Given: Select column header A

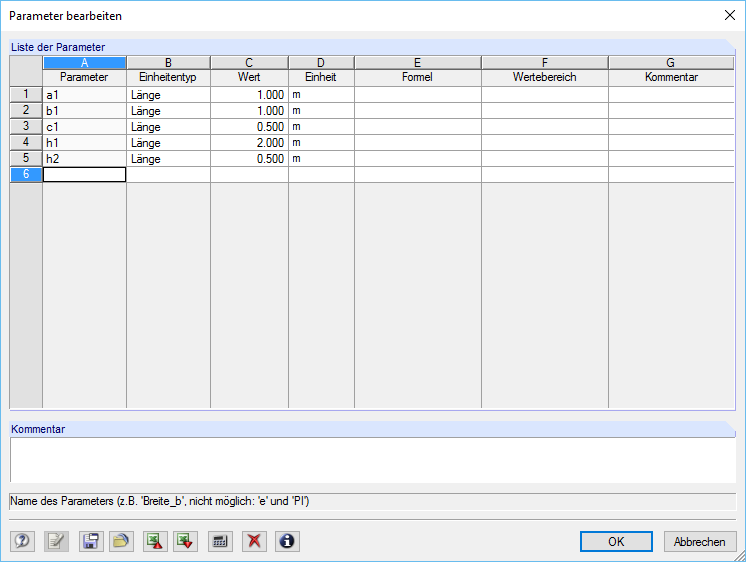Looking at the screenshot, I should 84,63.
